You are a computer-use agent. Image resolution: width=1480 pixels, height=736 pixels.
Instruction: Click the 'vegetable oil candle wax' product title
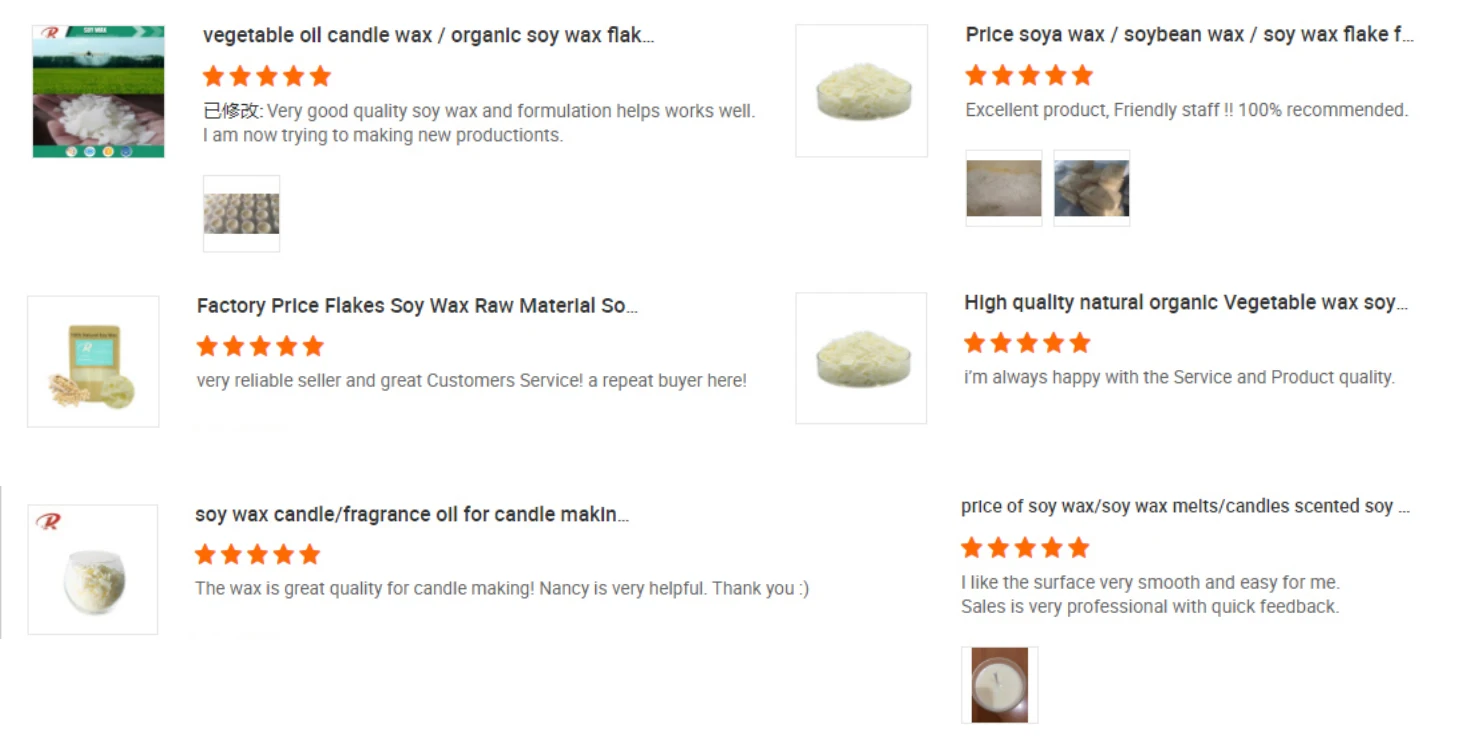[x=428, y=36]
